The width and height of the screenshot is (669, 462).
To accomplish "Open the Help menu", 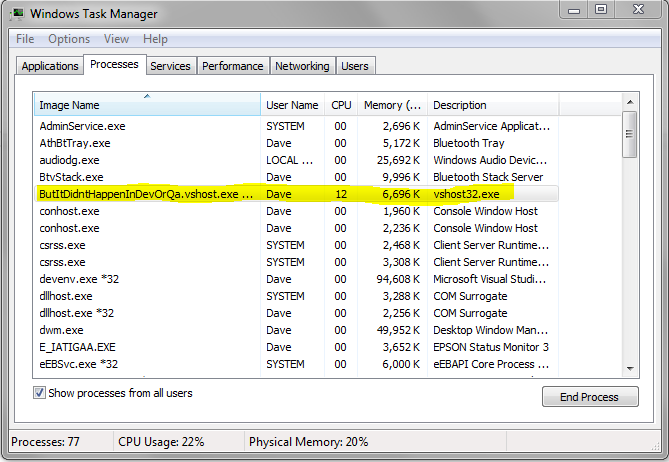I will tap(155, 39).
